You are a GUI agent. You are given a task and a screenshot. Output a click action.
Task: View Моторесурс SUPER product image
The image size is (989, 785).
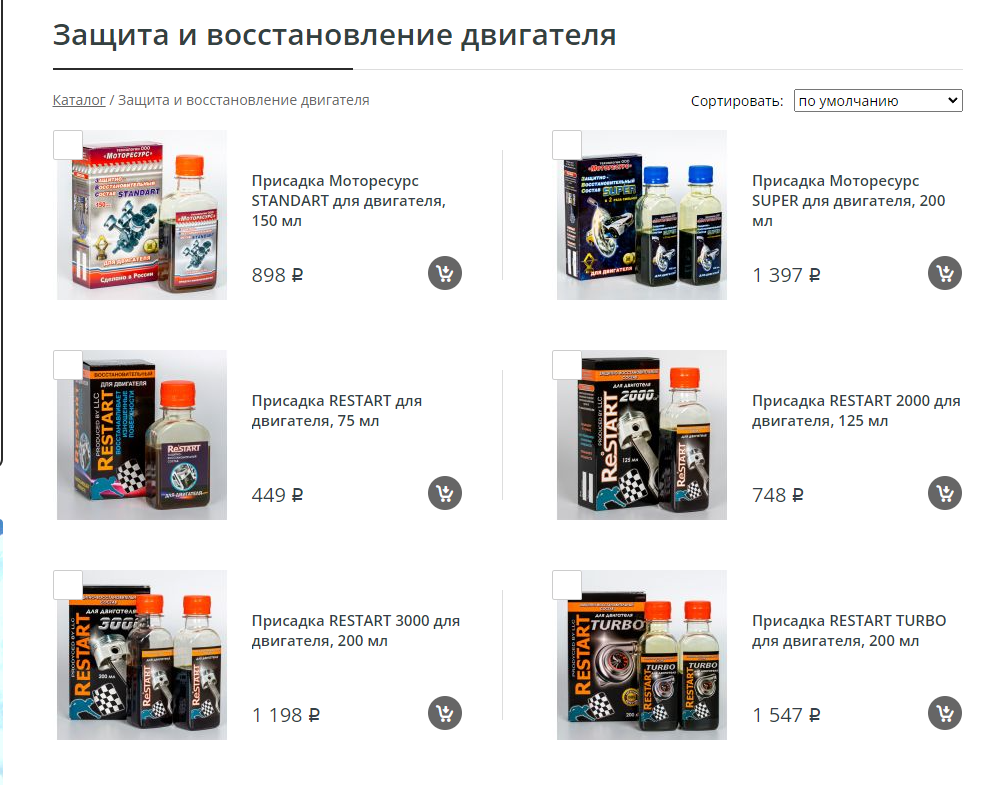641,215
